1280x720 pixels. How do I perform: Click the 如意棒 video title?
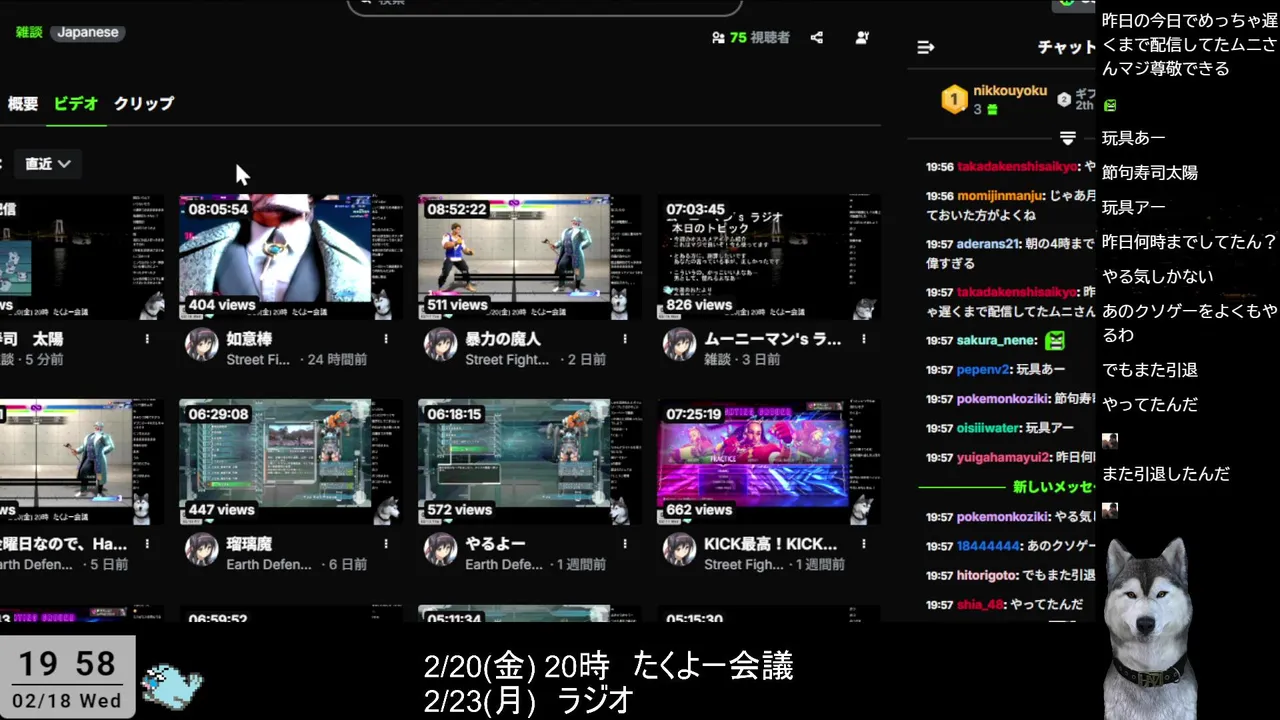(x=249, y=339)
